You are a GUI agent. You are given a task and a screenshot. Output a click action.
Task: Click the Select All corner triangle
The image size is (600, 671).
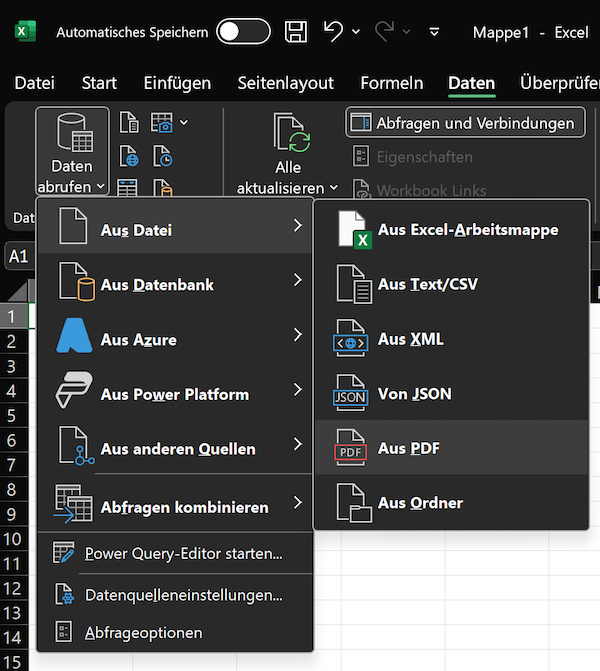pyautogui.click(x=18, y=291)
